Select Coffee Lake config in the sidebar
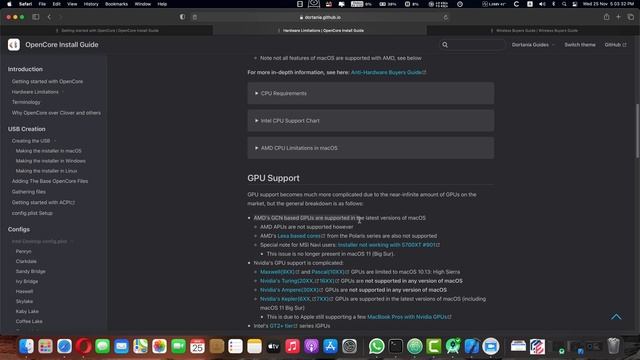The width and height of the screenshot is (640, 360). pyautogui.click(x=29, y=321)
